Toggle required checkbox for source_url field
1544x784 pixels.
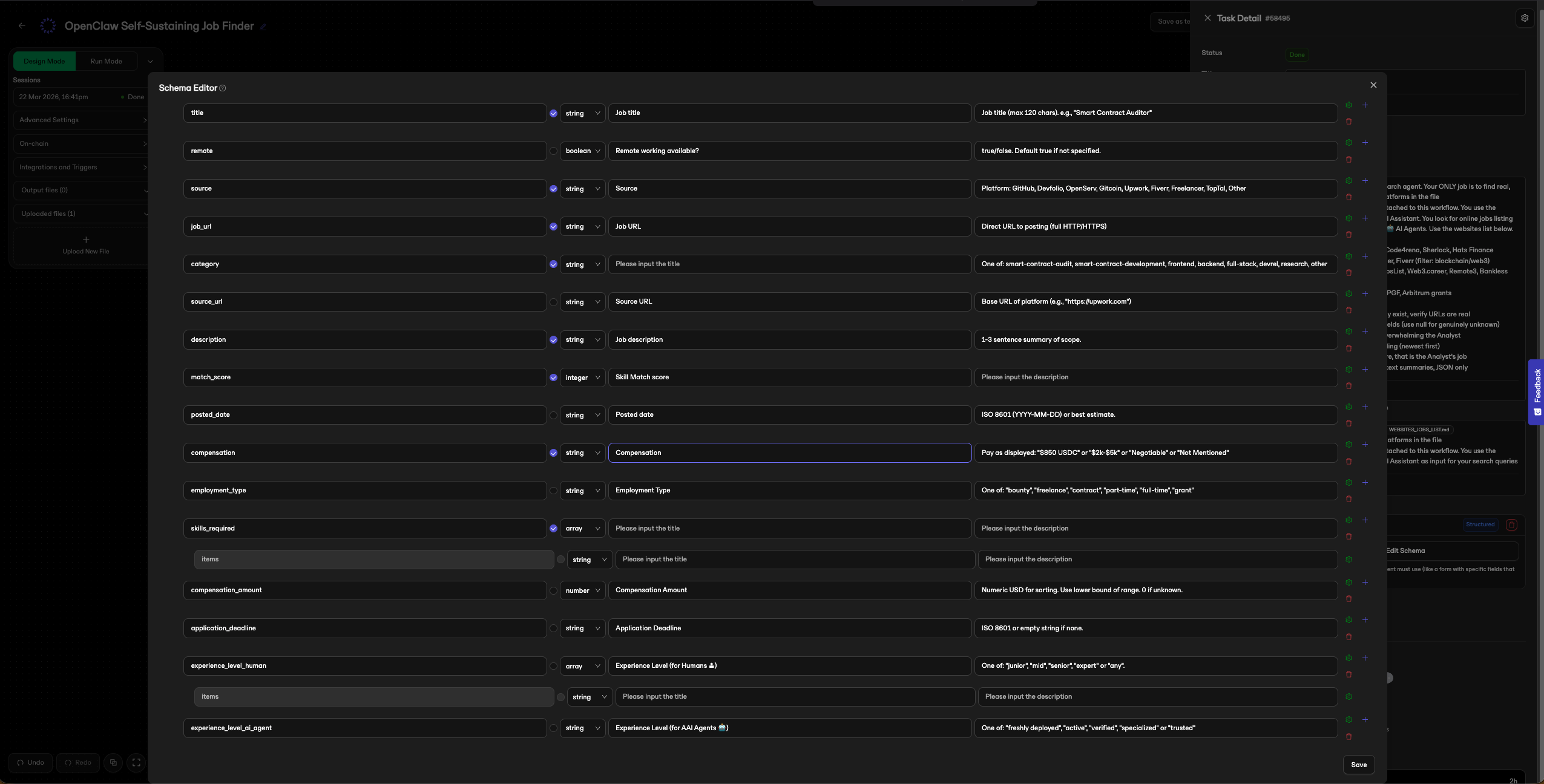click(553, 302)
